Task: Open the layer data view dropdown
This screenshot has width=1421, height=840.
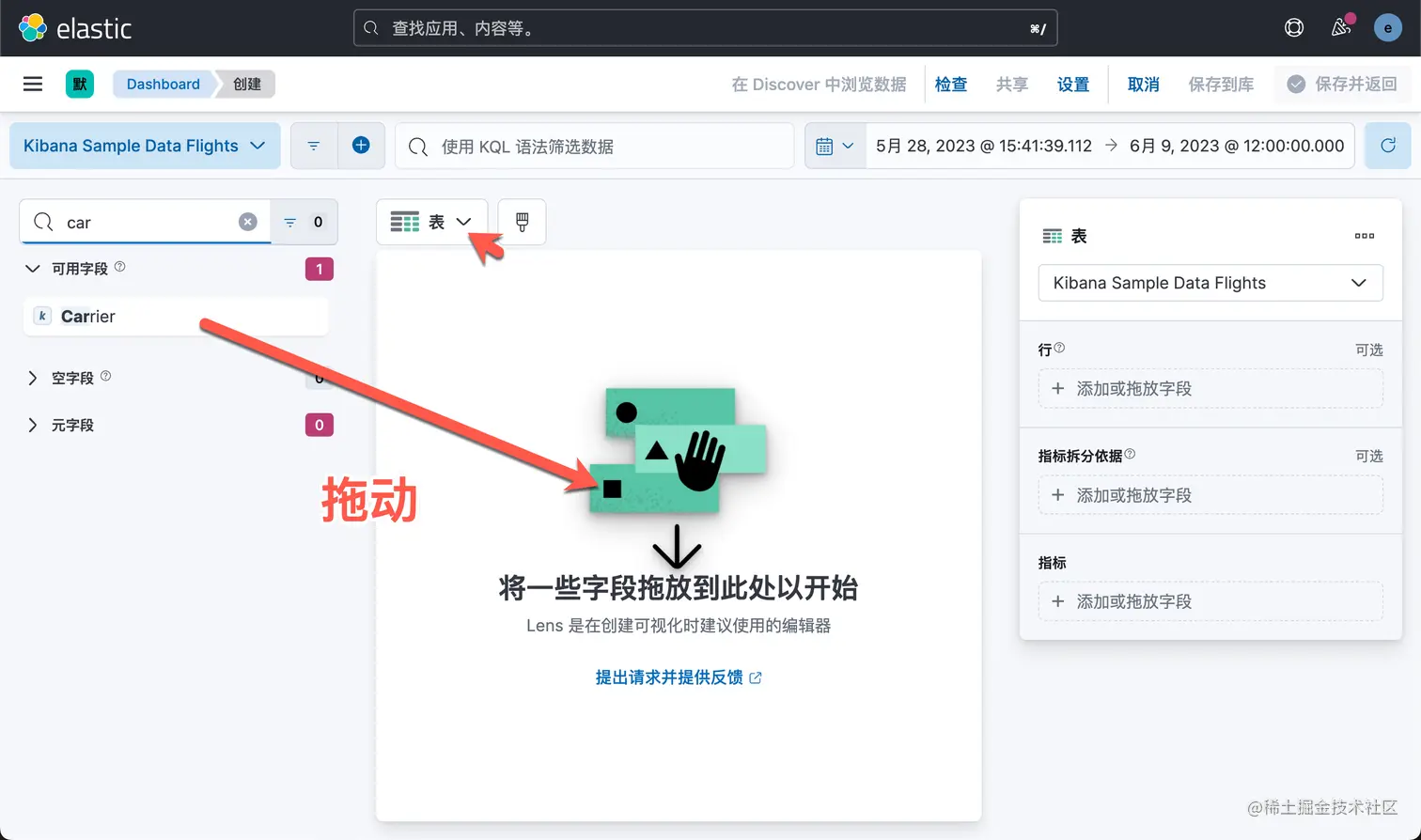Action: tap(1210, 283)
